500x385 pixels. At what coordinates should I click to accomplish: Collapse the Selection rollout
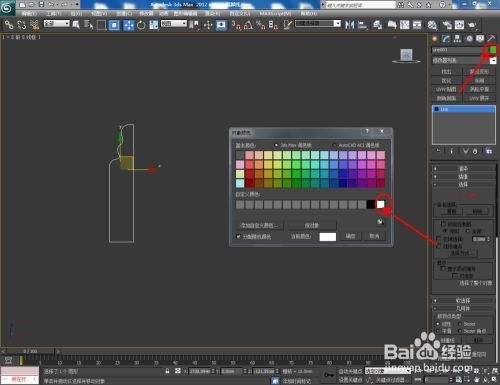coord(463,184)
